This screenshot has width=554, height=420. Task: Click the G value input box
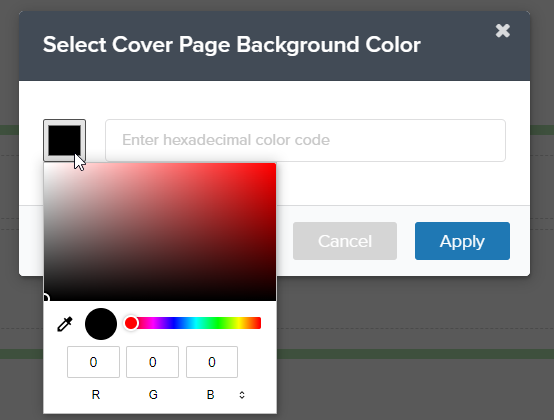(x=152, y=362)
